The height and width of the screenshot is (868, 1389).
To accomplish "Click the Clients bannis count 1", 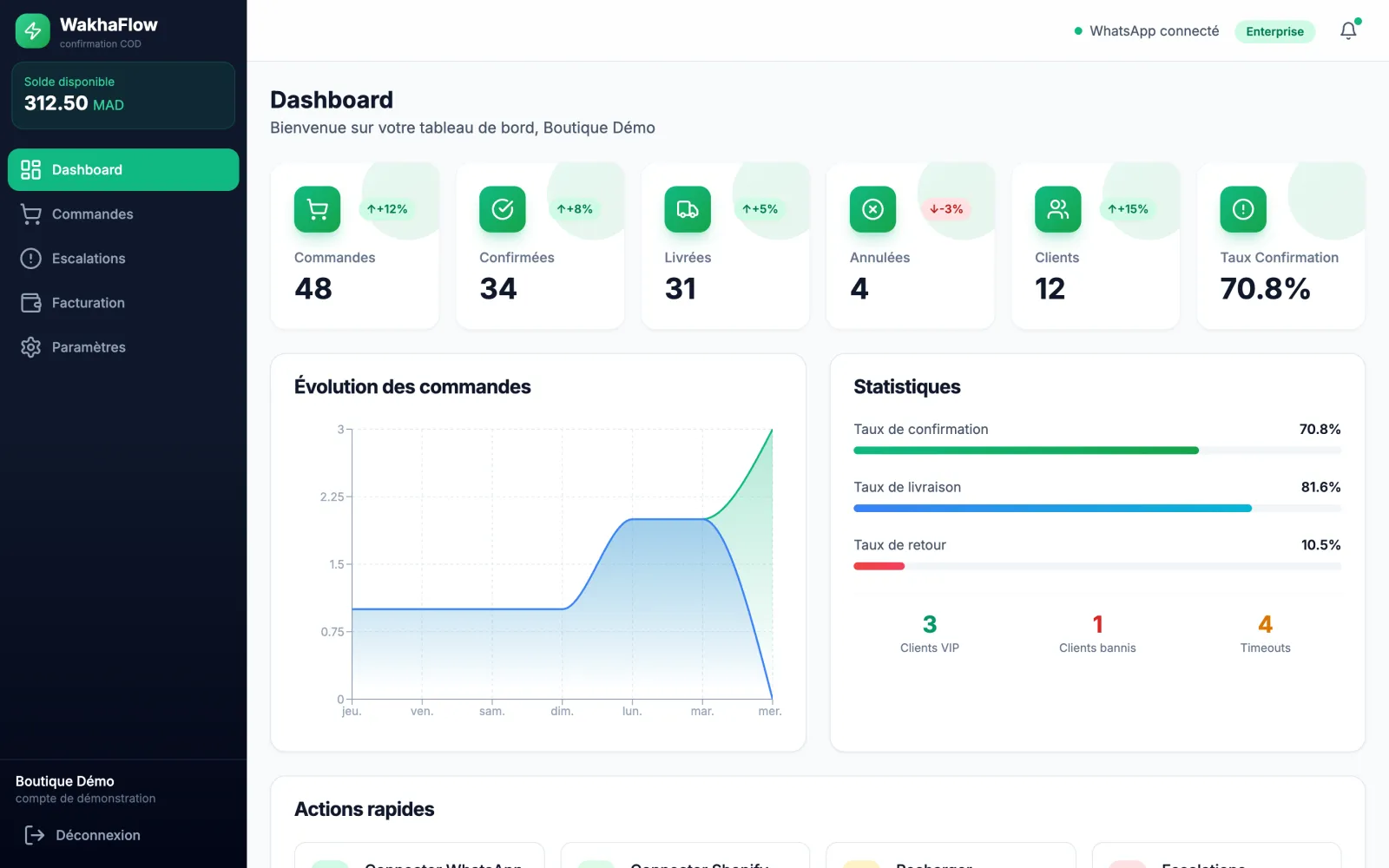I will 1097,624.
